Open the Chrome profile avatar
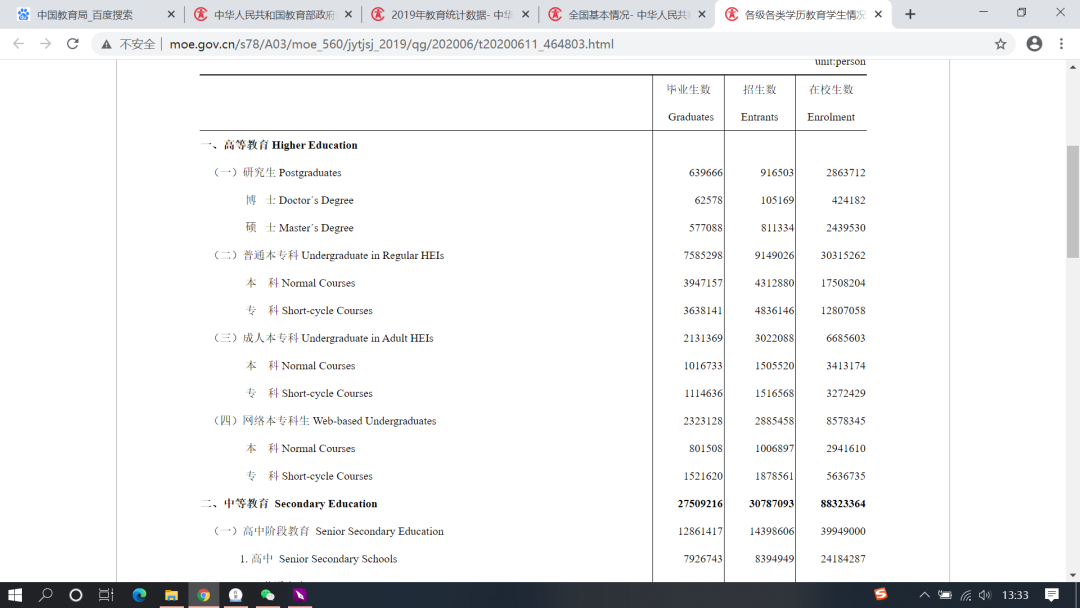This screenshot has width=1080, height=608. click(1034, 44)
